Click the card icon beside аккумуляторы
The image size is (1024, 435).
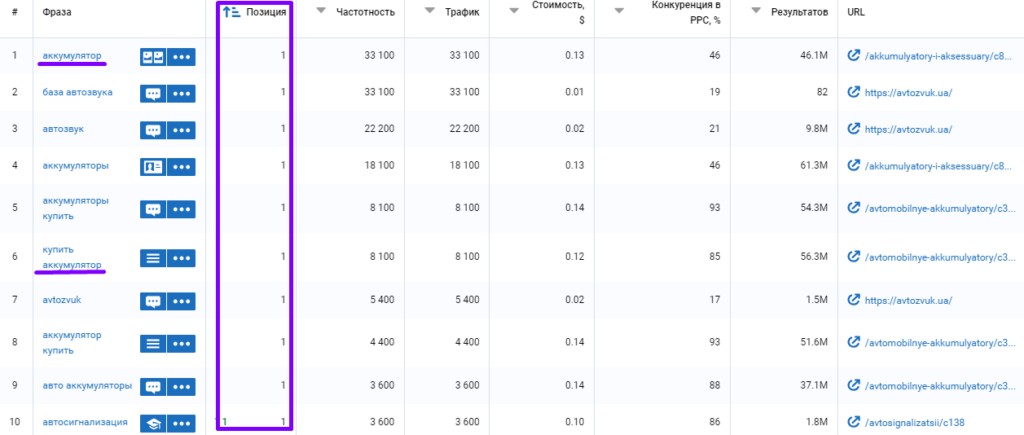click(x=153, y=166)
